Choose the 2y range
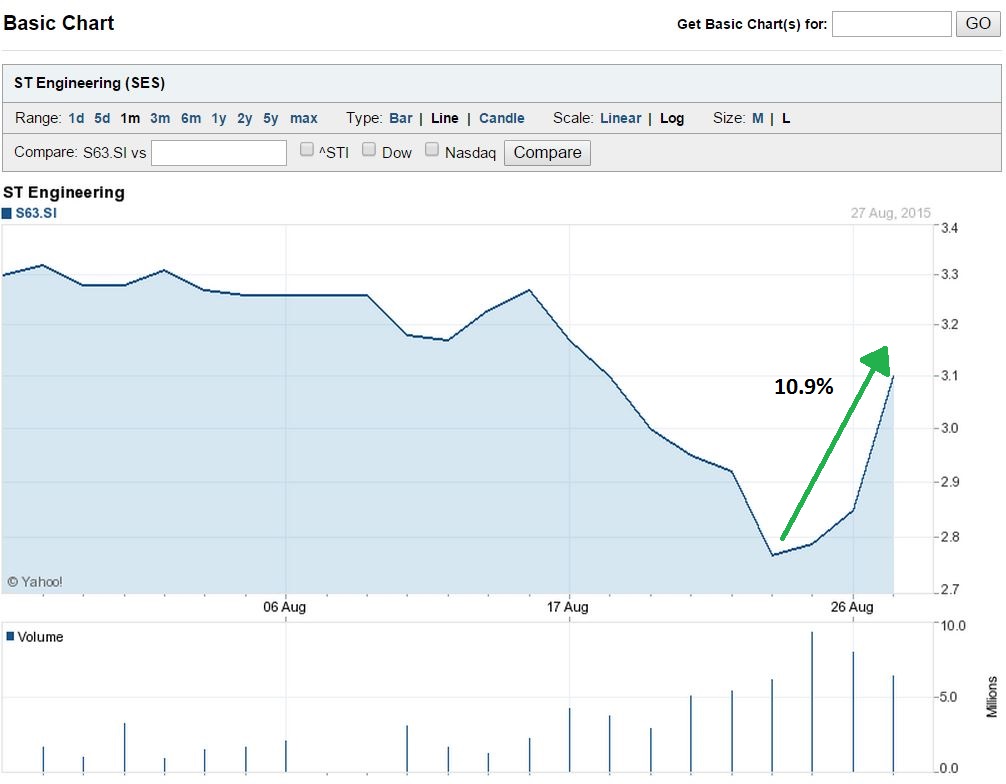 244,119
